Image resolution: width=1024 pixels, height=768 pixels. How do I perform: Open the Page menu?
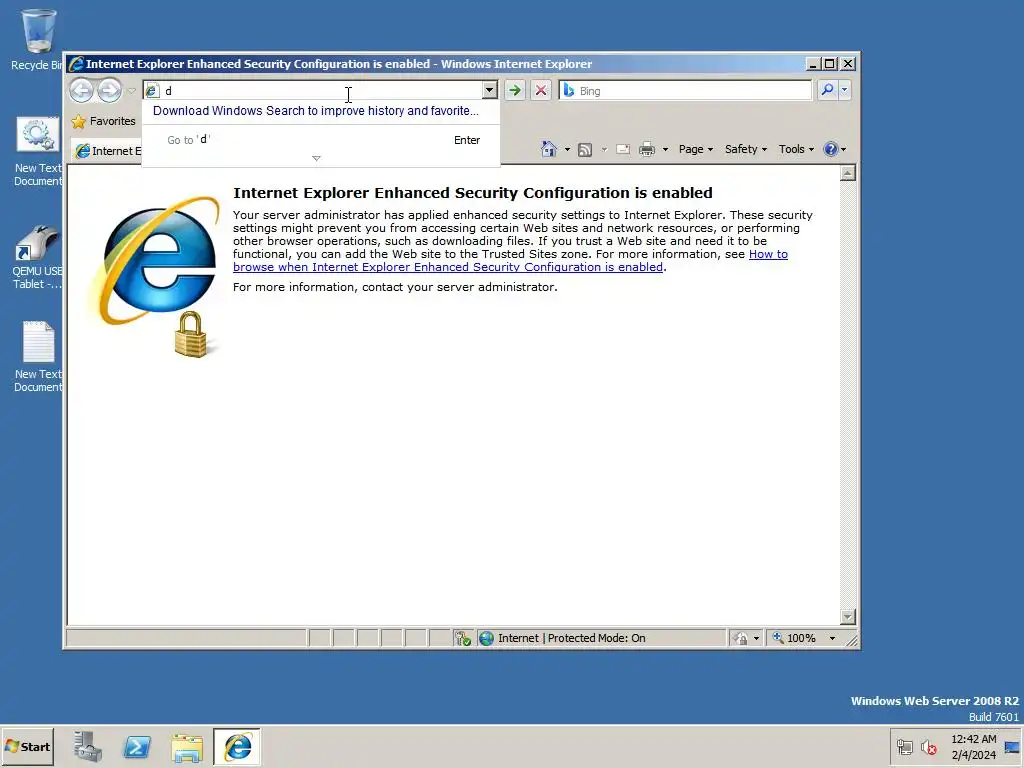(x=696, y=149)
